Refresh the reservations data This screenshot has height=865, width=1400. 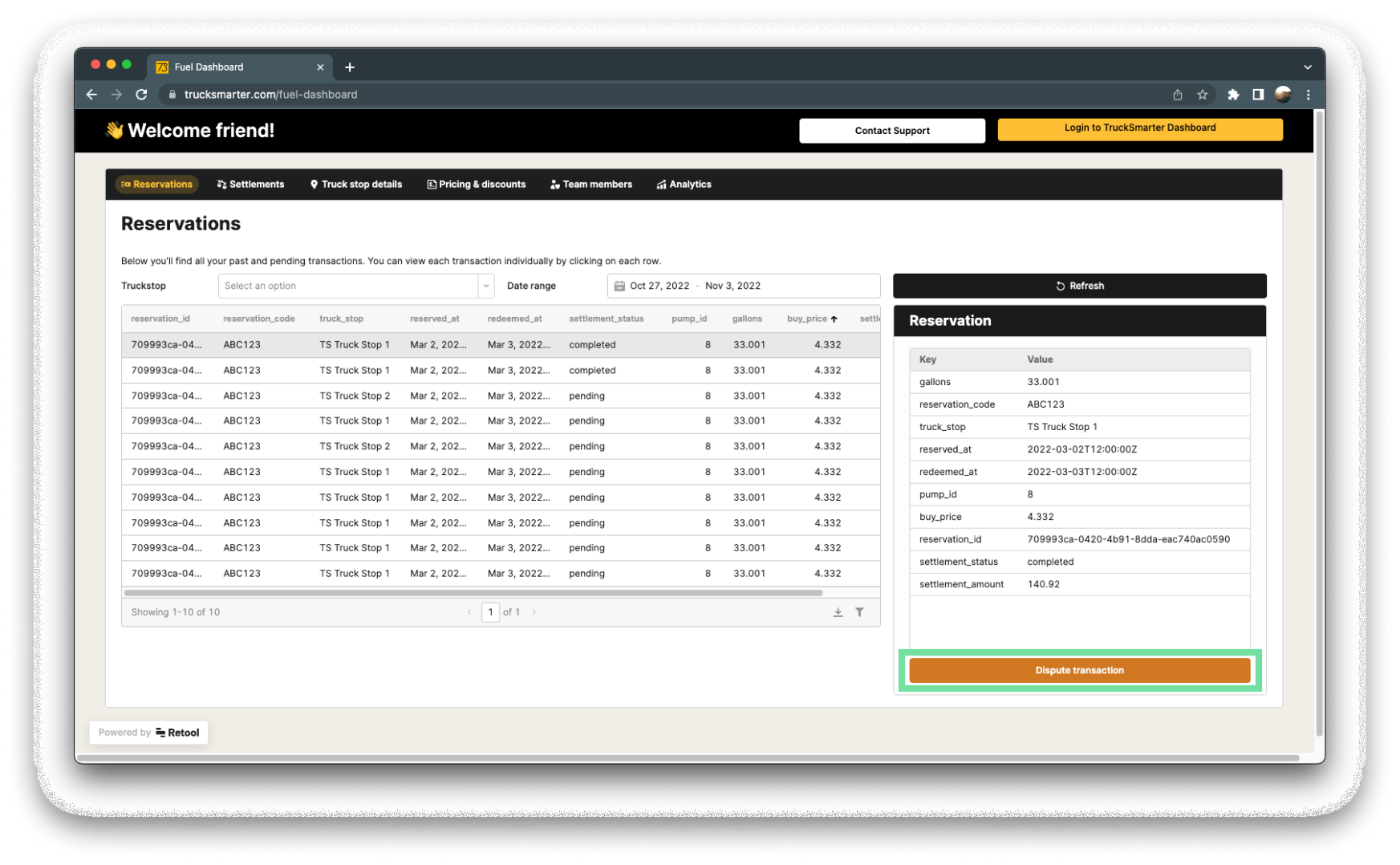click(1080, 286)
